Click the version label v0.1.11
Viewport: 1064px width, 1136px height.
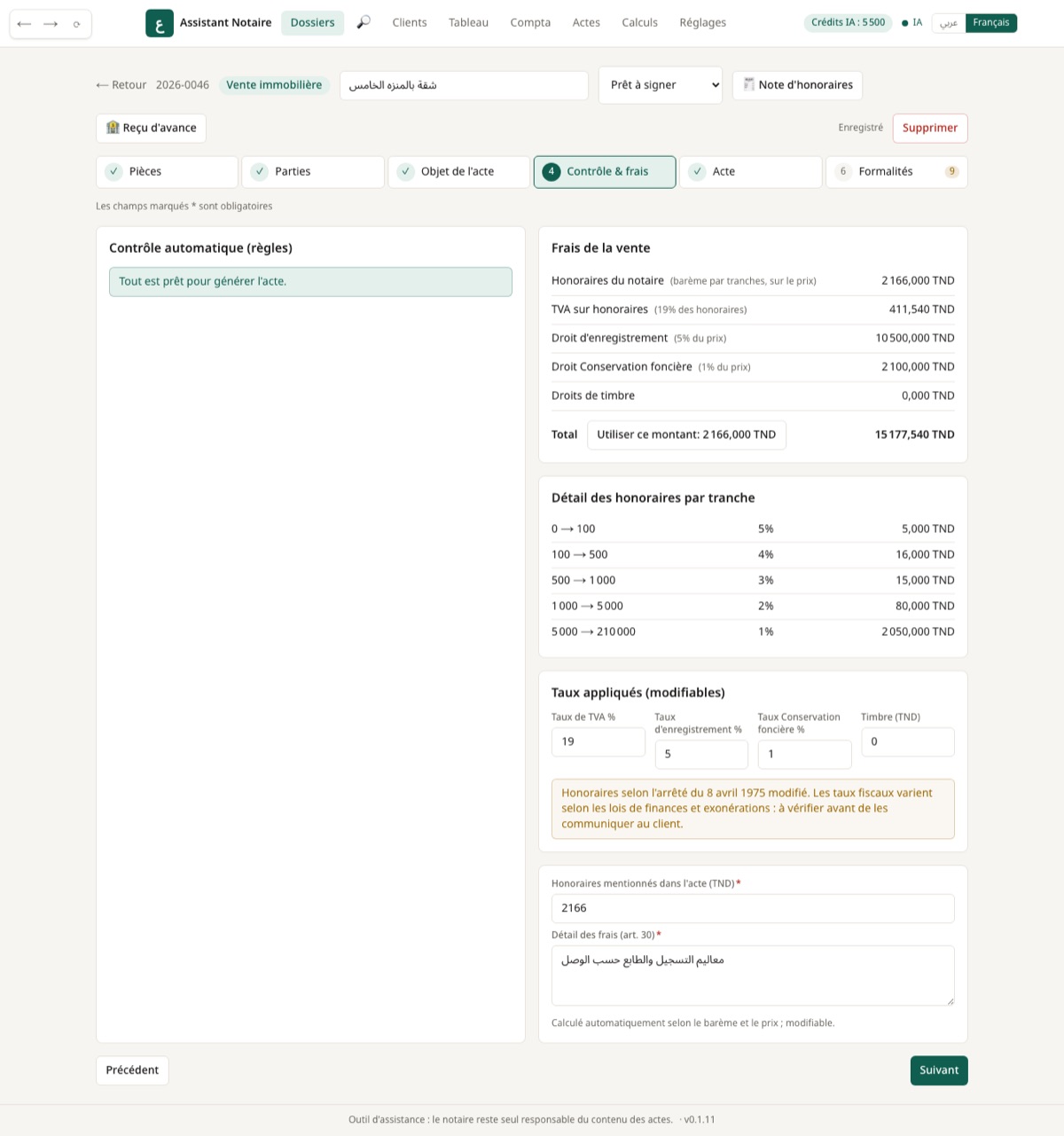(700, 1120)
